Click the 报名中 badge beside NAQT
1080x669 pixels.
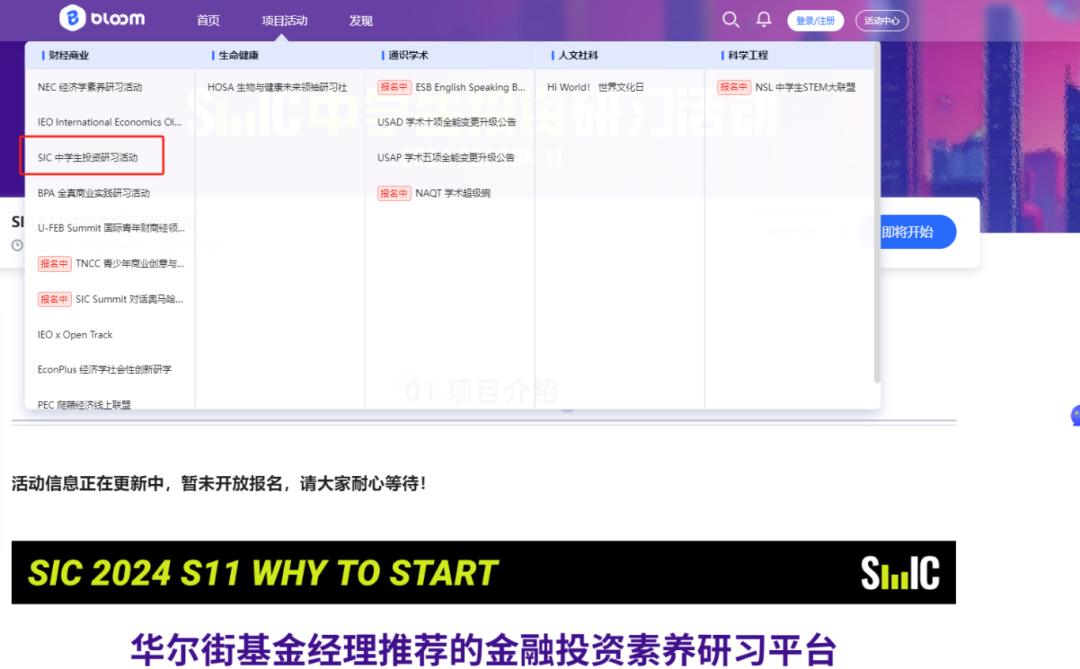[x=394, y=193]
